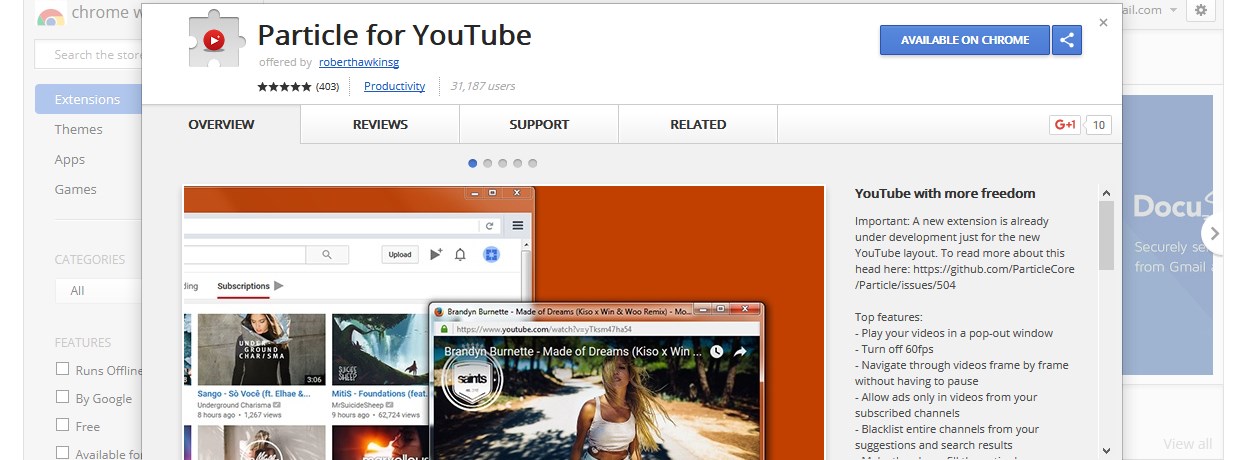This screenshot has width=1250, height=460.
Task: Open the All categories dropdown
Action: coord(98,290)
